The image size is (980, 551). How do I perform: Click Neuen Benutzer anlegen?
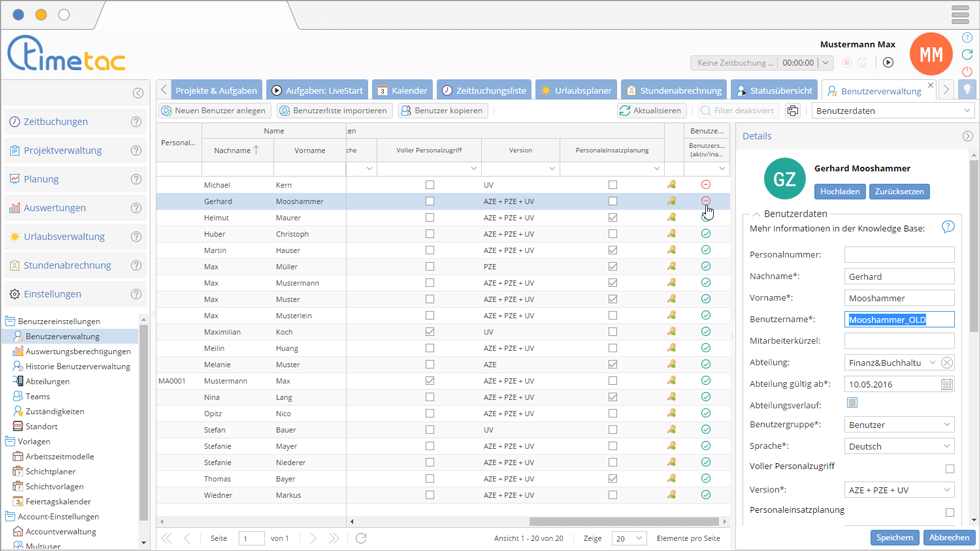click(x=214, y=111)
